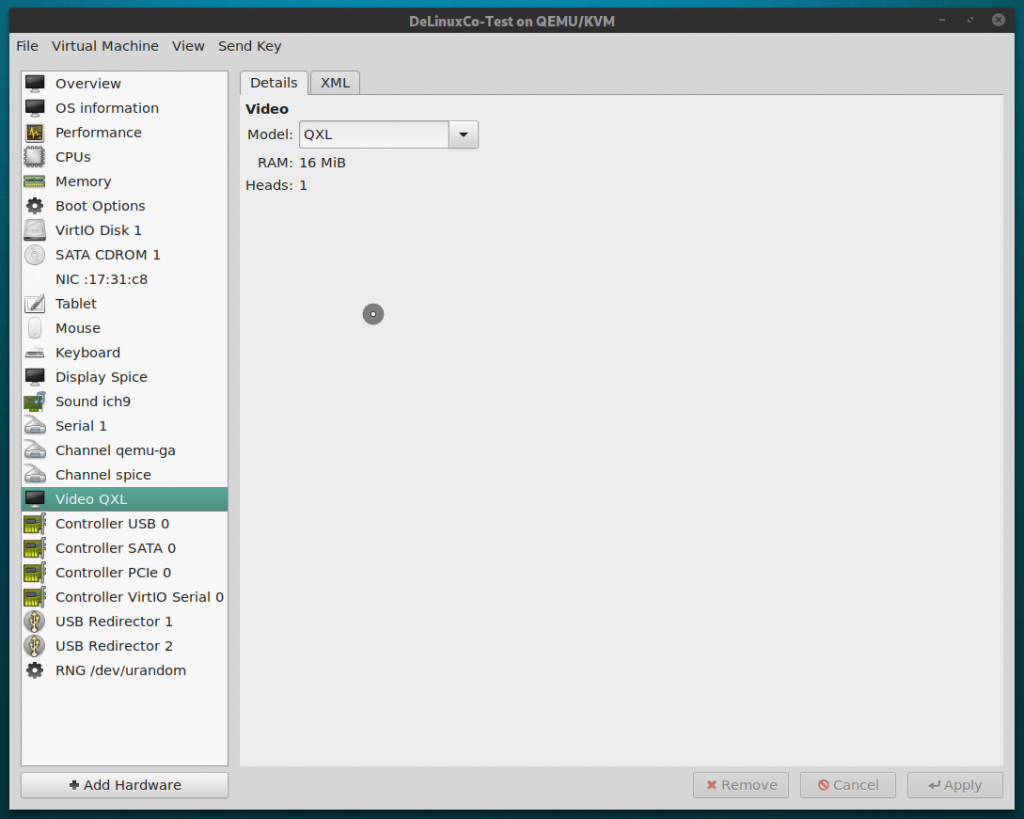This screenshot has width=1024, height=819.
Task: Open Boot Options via its gear icon
Action: click(x=36, y=205)
